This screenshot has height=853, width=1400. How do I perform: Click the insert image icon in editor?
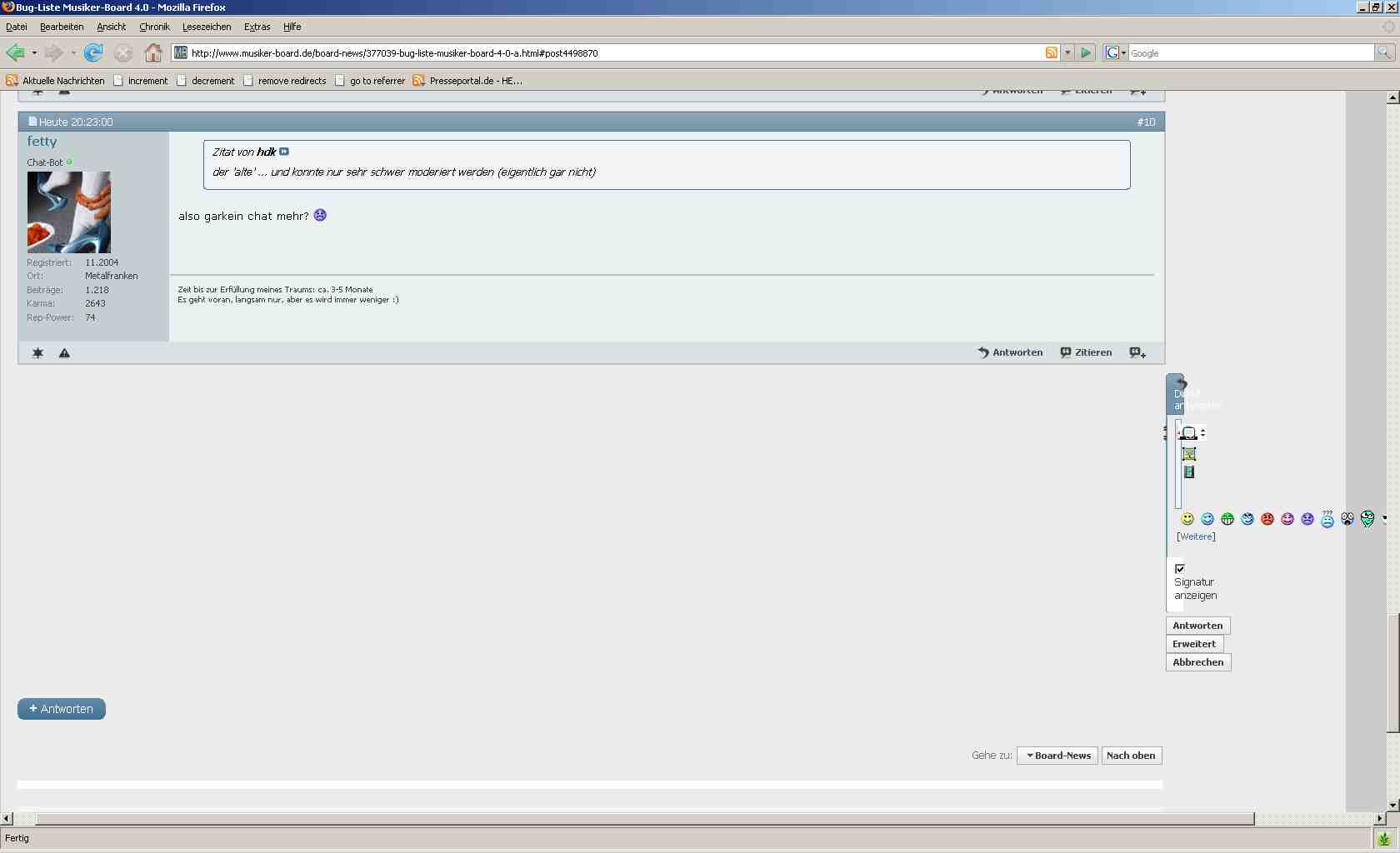1189,454
